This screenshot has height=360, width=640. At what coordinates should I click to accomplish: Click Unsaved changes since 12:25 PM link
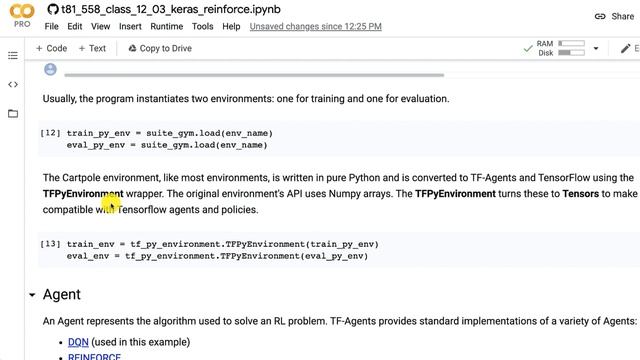coord(316,27)
